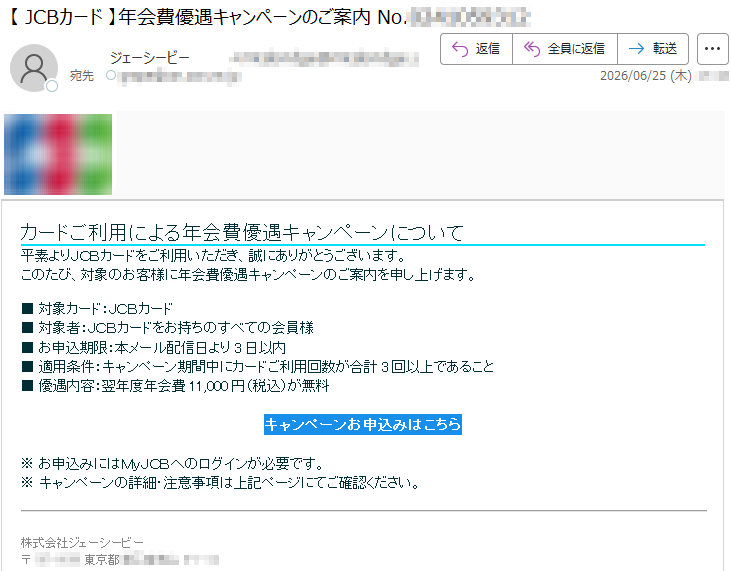Click the sentence starting このたび、対象のお客様
Image resolution: width=731 pixels, height=571 pixels.
click(248, 275)
